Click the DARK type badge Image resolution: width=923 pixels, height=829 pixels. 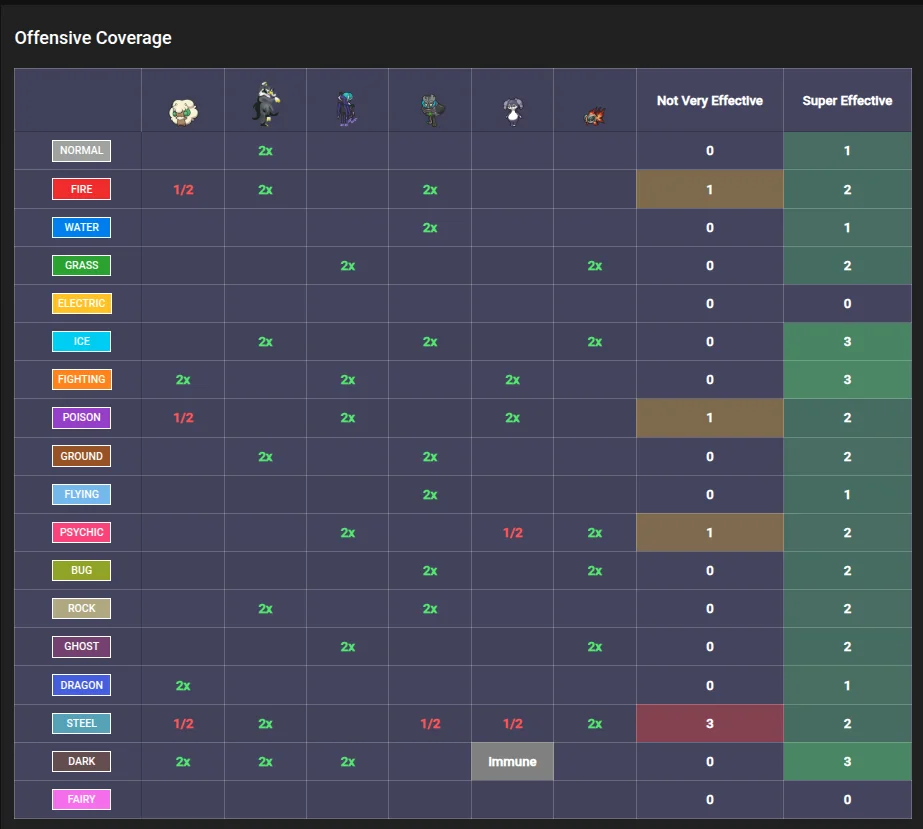(x=81, y=761)
